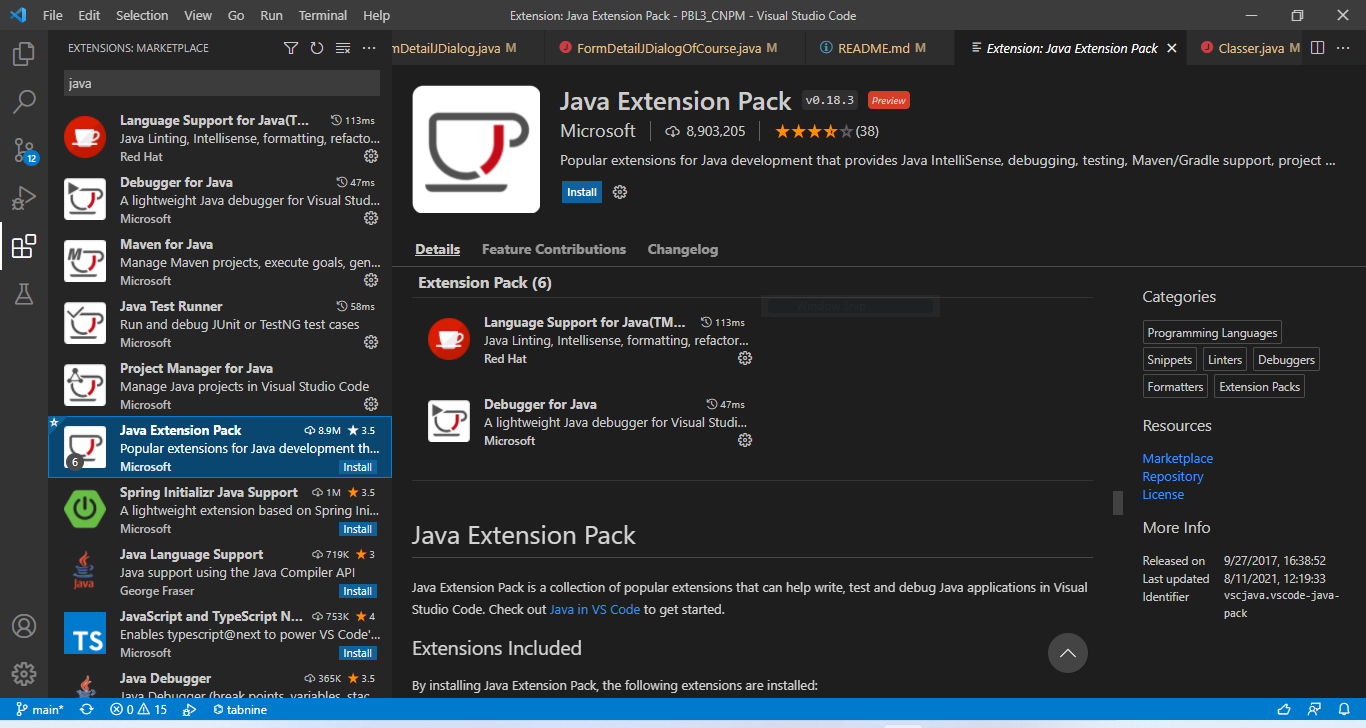The height and width of the screenshot is (728, 1366).
Task: Click the blue Install button in extension header
Action: click(x=582, y=192)
